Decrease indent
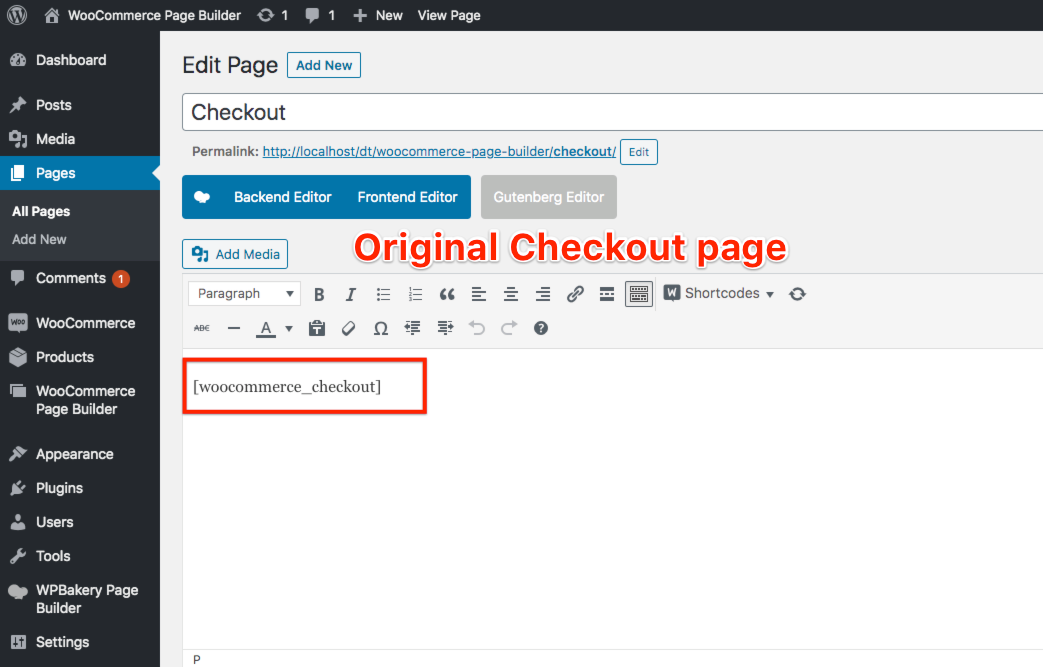This screenshot has height=667, width=1043. click(412, 328)
